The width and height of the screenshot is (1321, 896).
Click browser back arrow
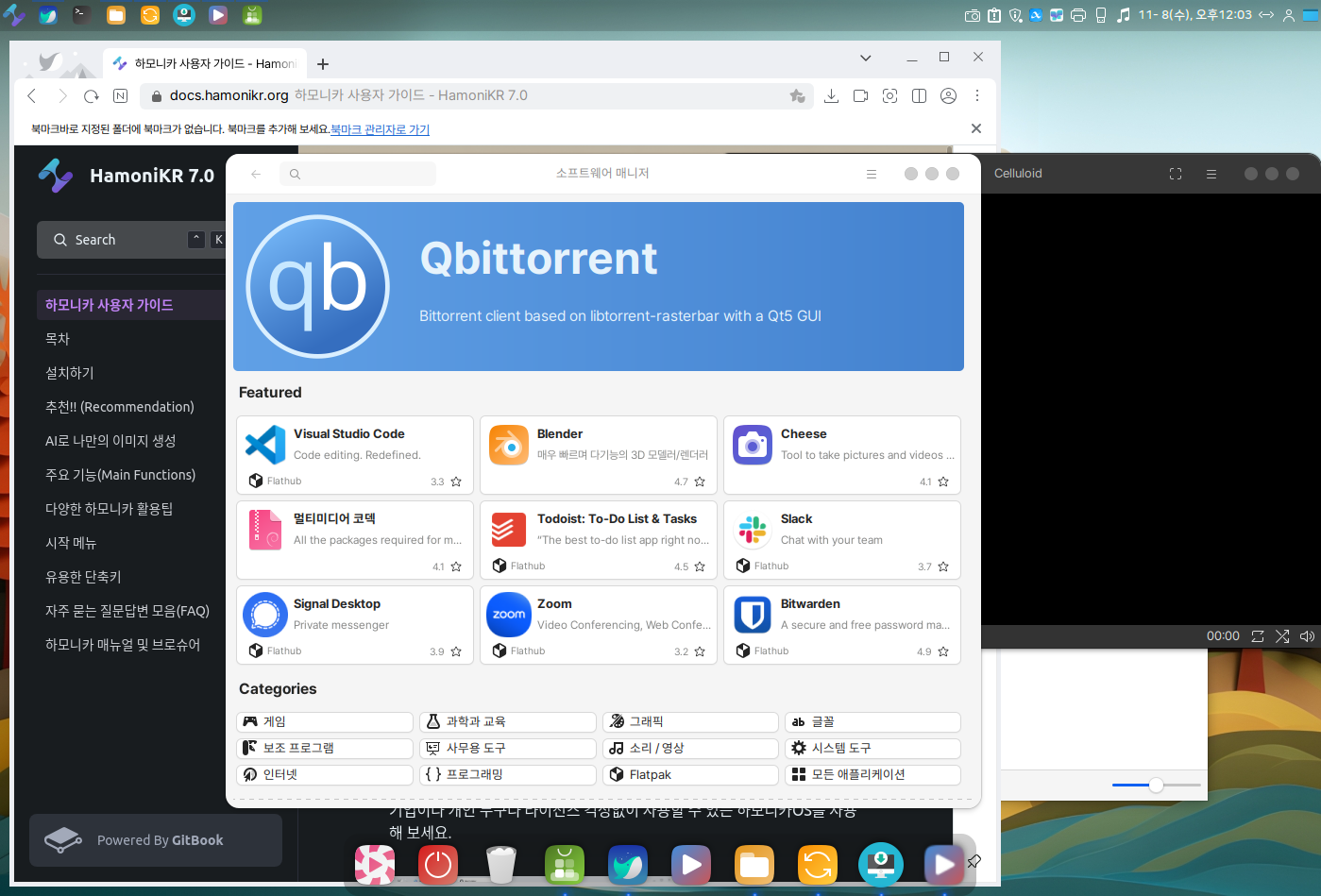pos(32,95)
